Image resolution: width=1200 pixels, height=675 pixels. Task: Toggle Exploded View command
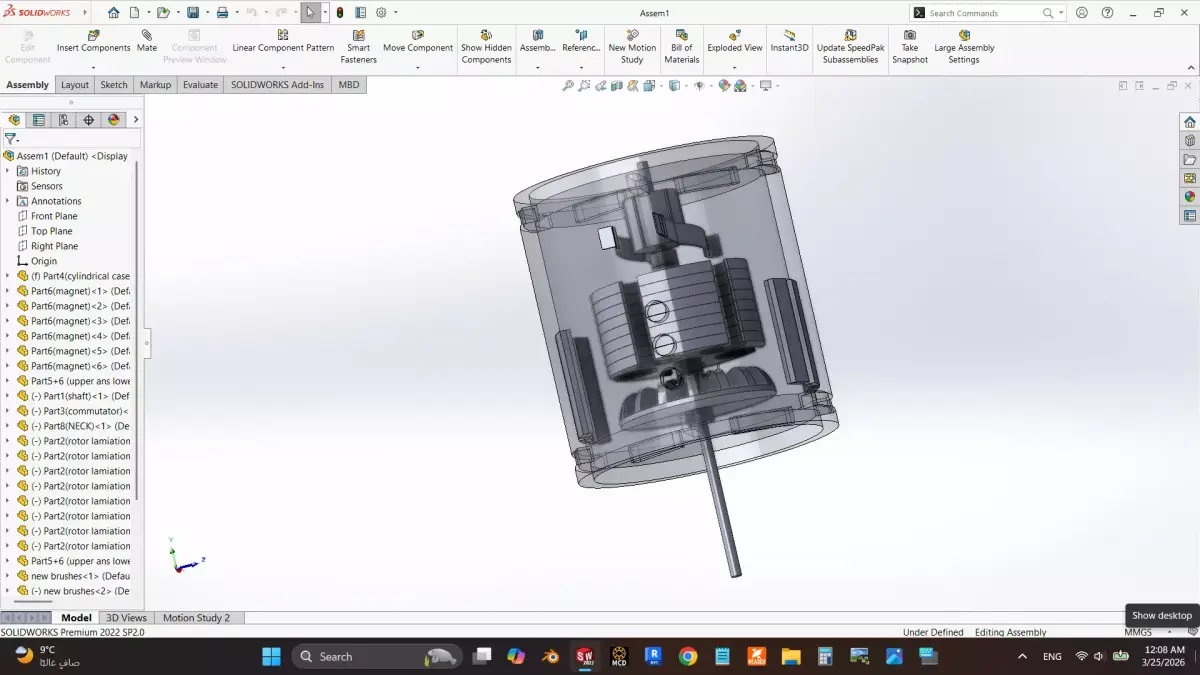coord(735,42)
